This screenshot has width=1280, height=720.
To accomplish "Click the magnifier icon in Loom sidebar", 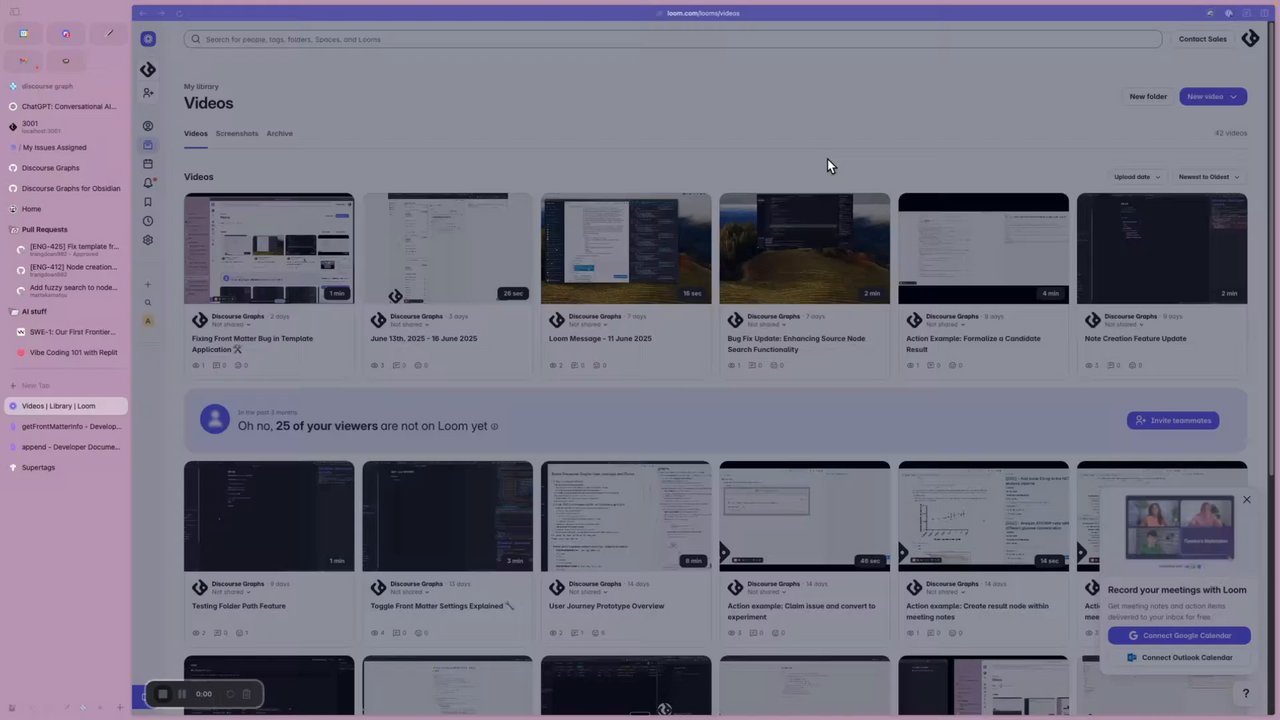I will 148,303.
